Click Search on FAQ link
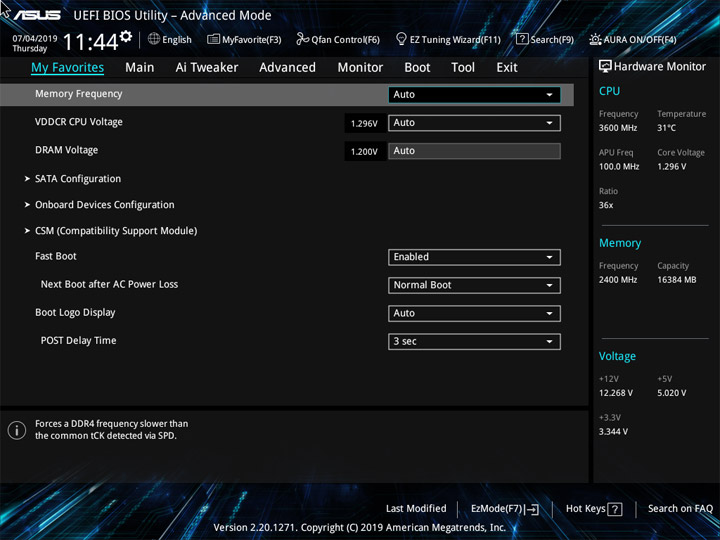The height and width of the screenshot is (540, 720). coord(681,508)
